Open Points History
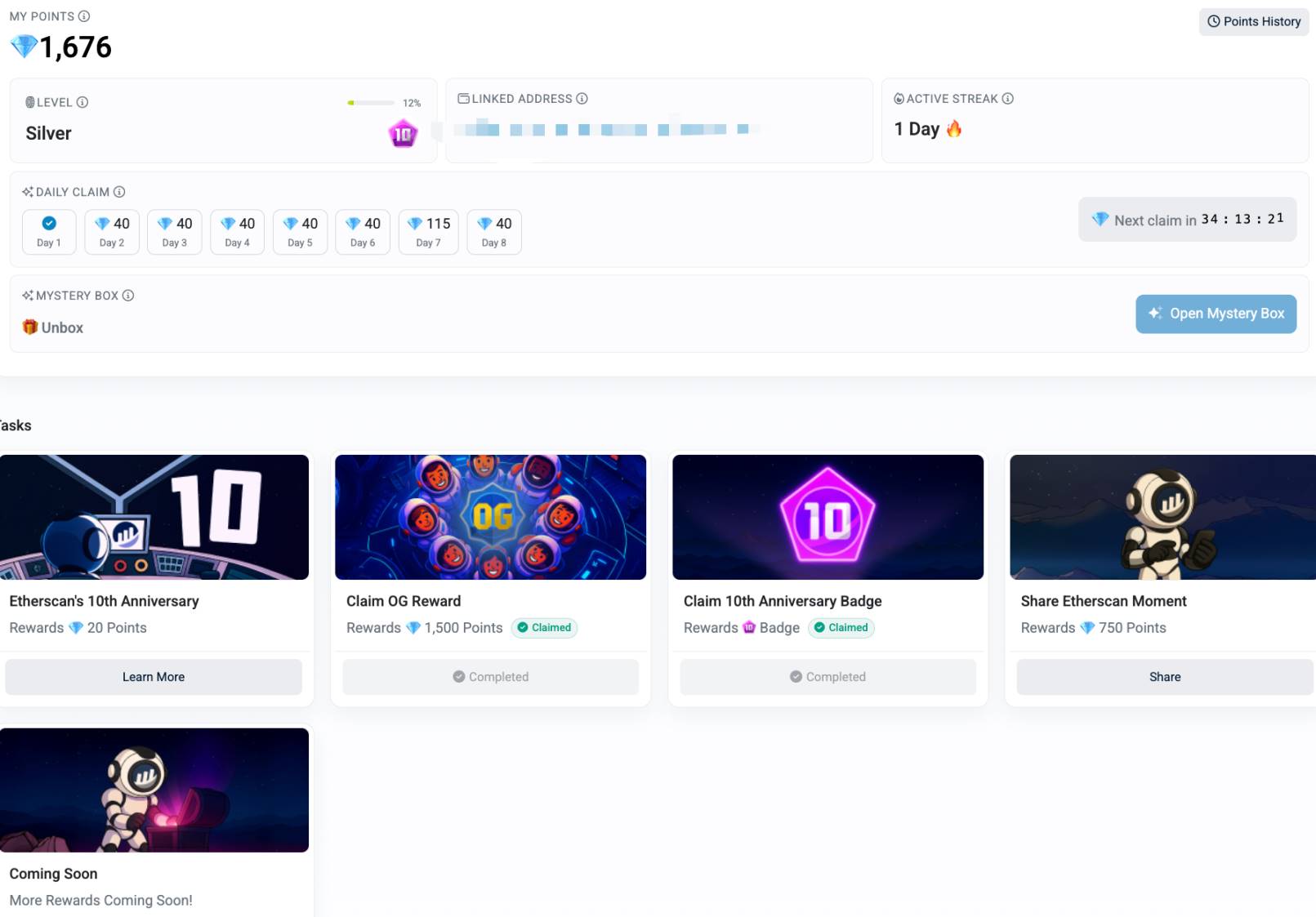The width and height of the screenshot is (1316, 917). pos(1253,22)
